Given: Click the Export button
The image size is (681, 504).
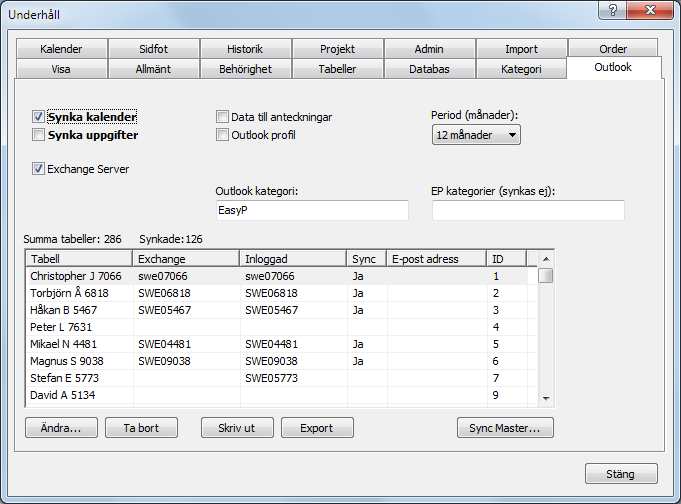Looking at the screenshot, I should pyautogui.click(x=317, y=428).
